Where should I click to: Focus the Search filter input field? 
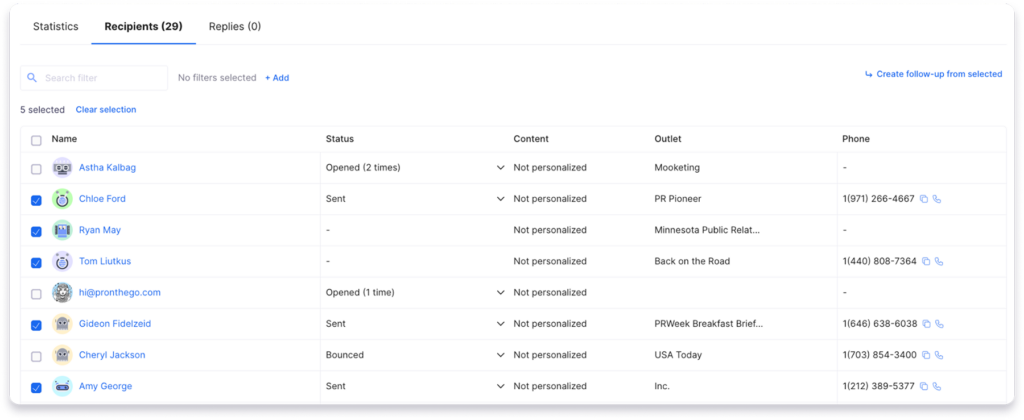94,78
